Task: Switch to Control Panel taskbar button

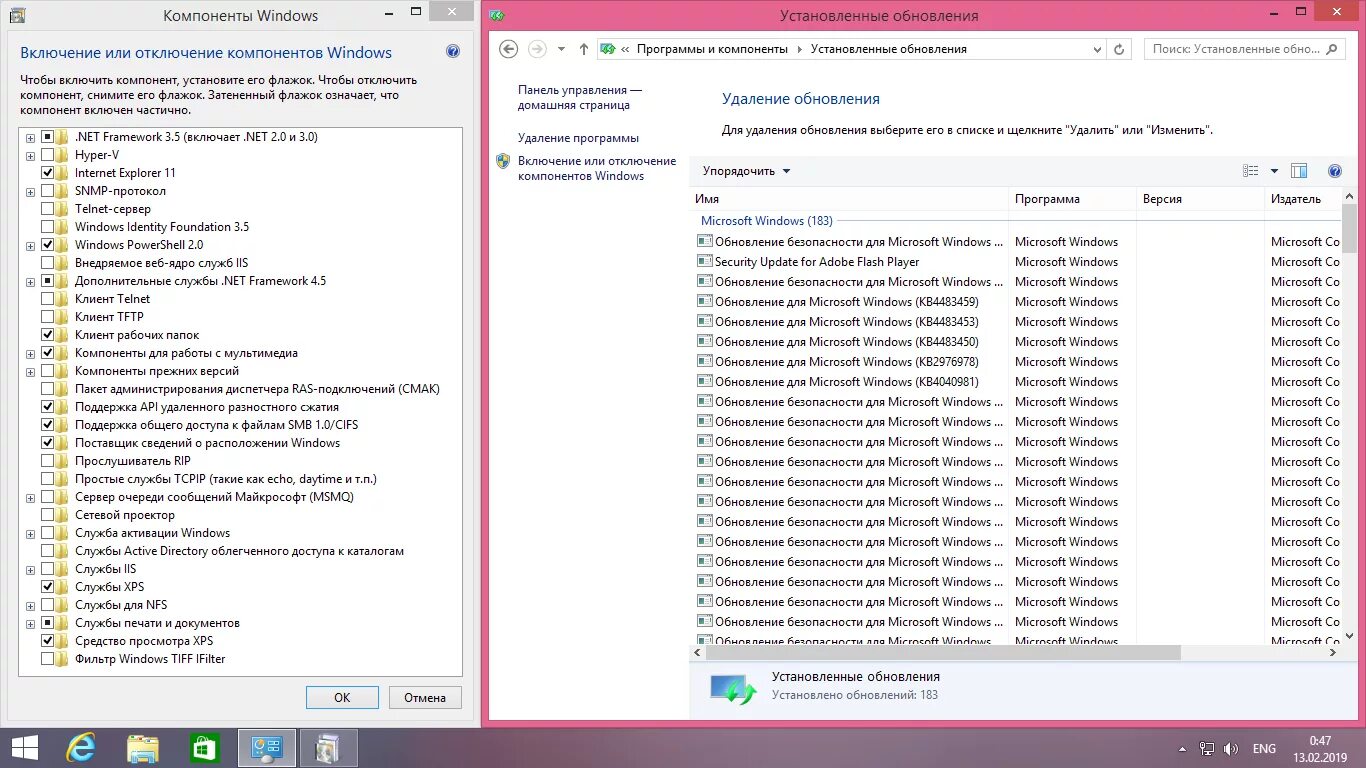Action: 267,748
